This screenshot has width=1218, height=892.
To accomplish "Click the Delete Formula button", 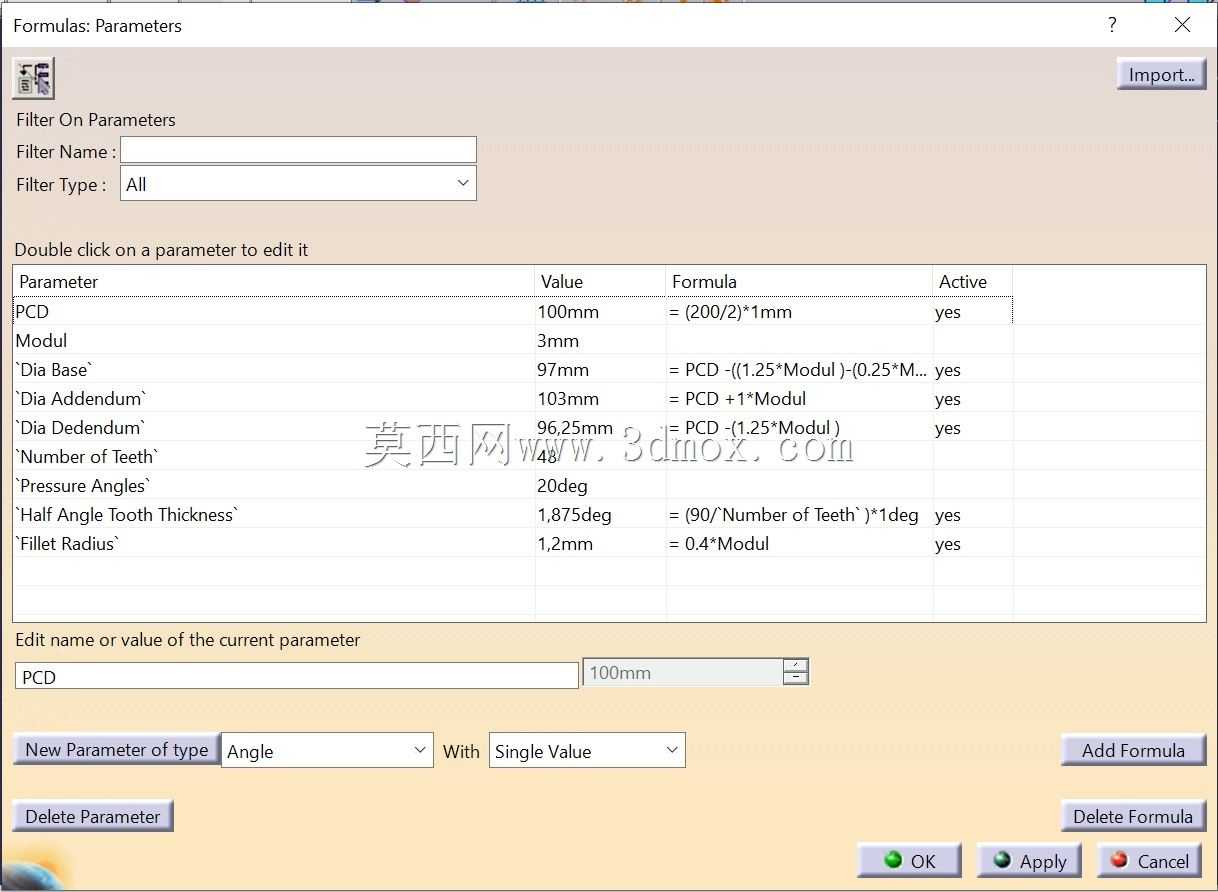I will (x=1133, y=816).
